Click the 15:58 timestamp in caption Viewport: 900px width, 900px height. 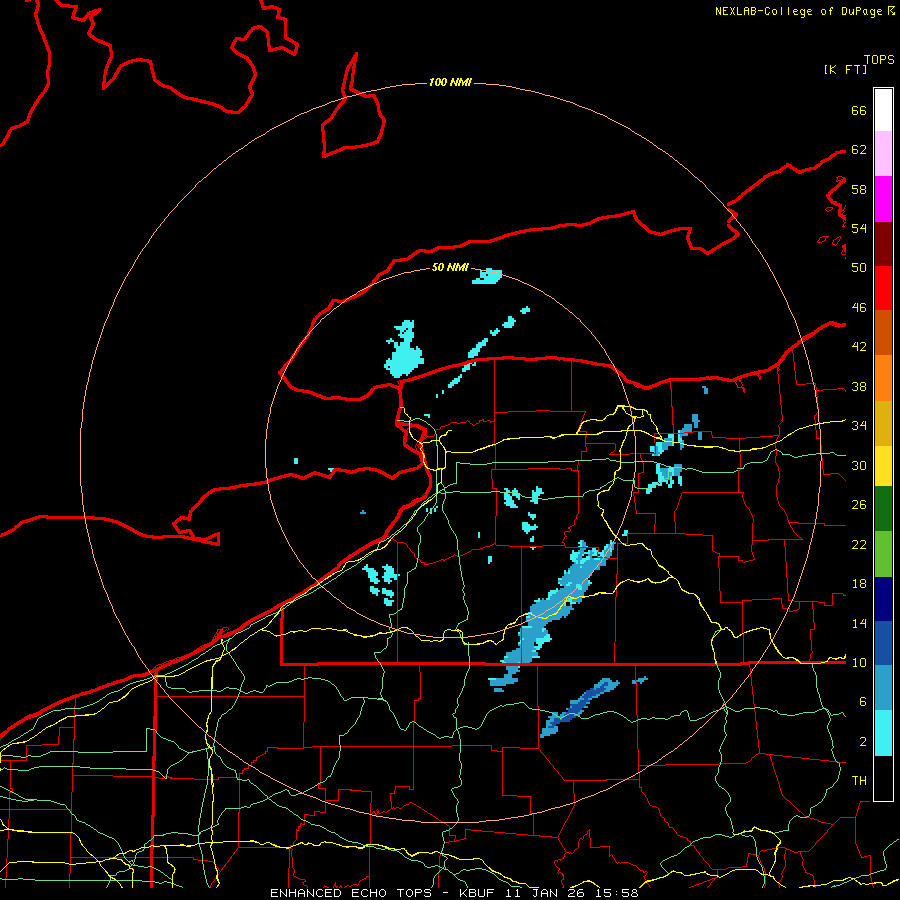615,893
